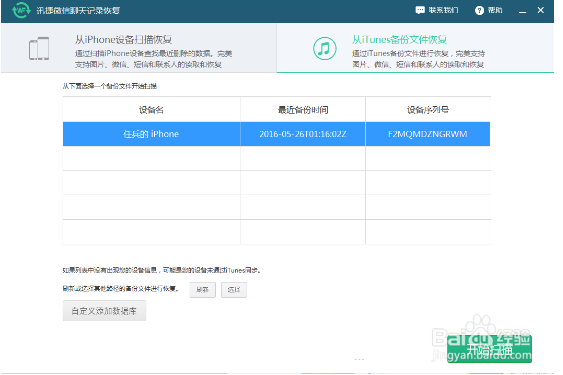Close the recovery tool window
Viewport: 563px width, 375px height.
coord(541,10)
